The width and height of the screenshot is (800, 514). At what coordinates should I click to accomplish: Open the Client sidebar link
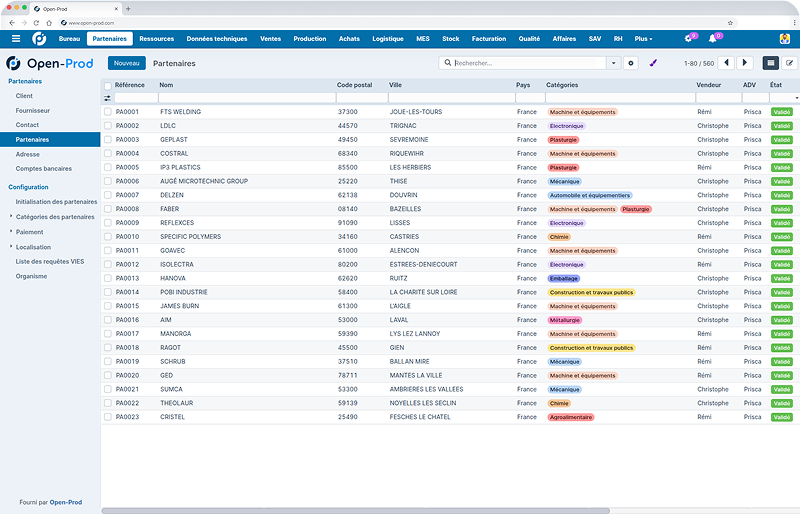click(x=24, y=96)
